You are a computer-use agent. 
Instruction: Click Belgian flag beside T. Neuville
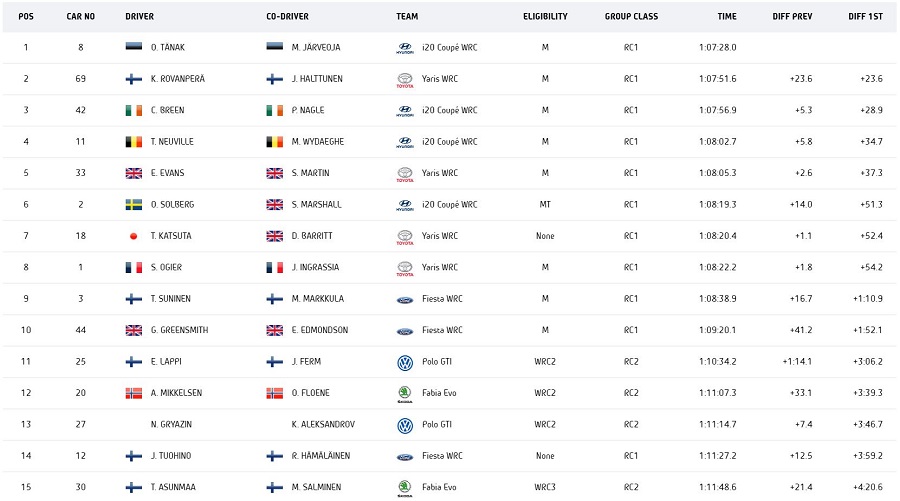[134, 142]
